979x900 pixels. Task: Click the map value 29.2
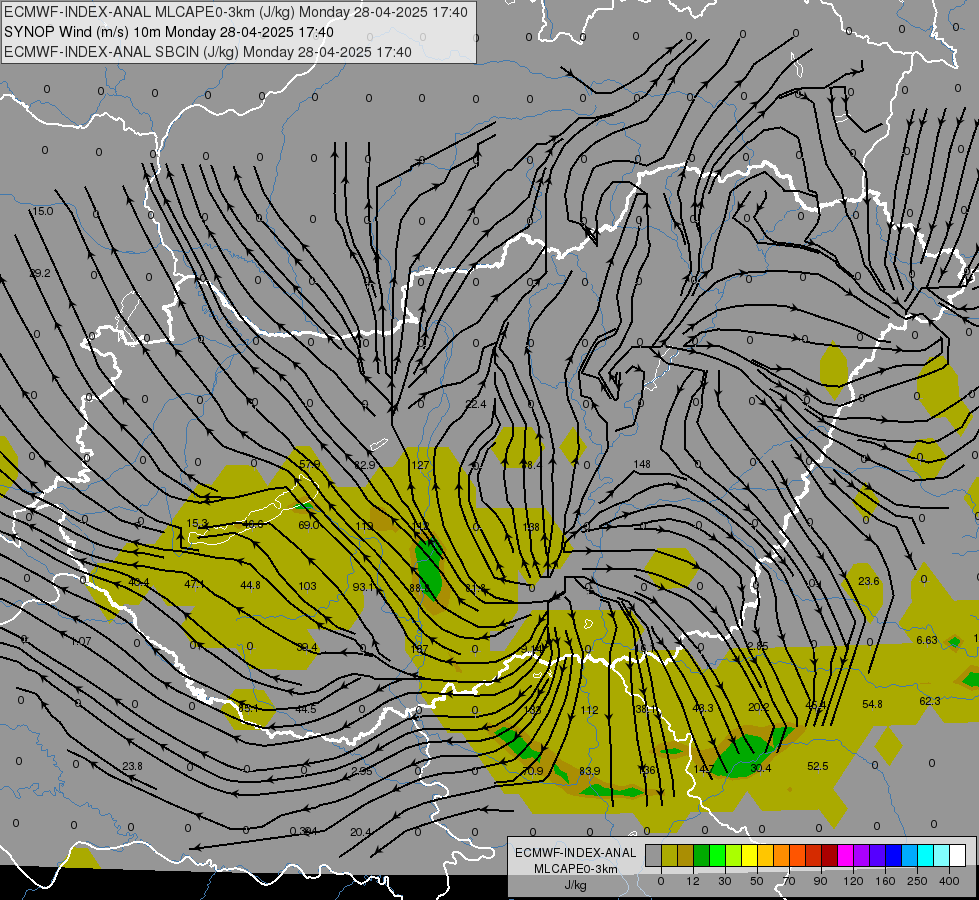40,273
